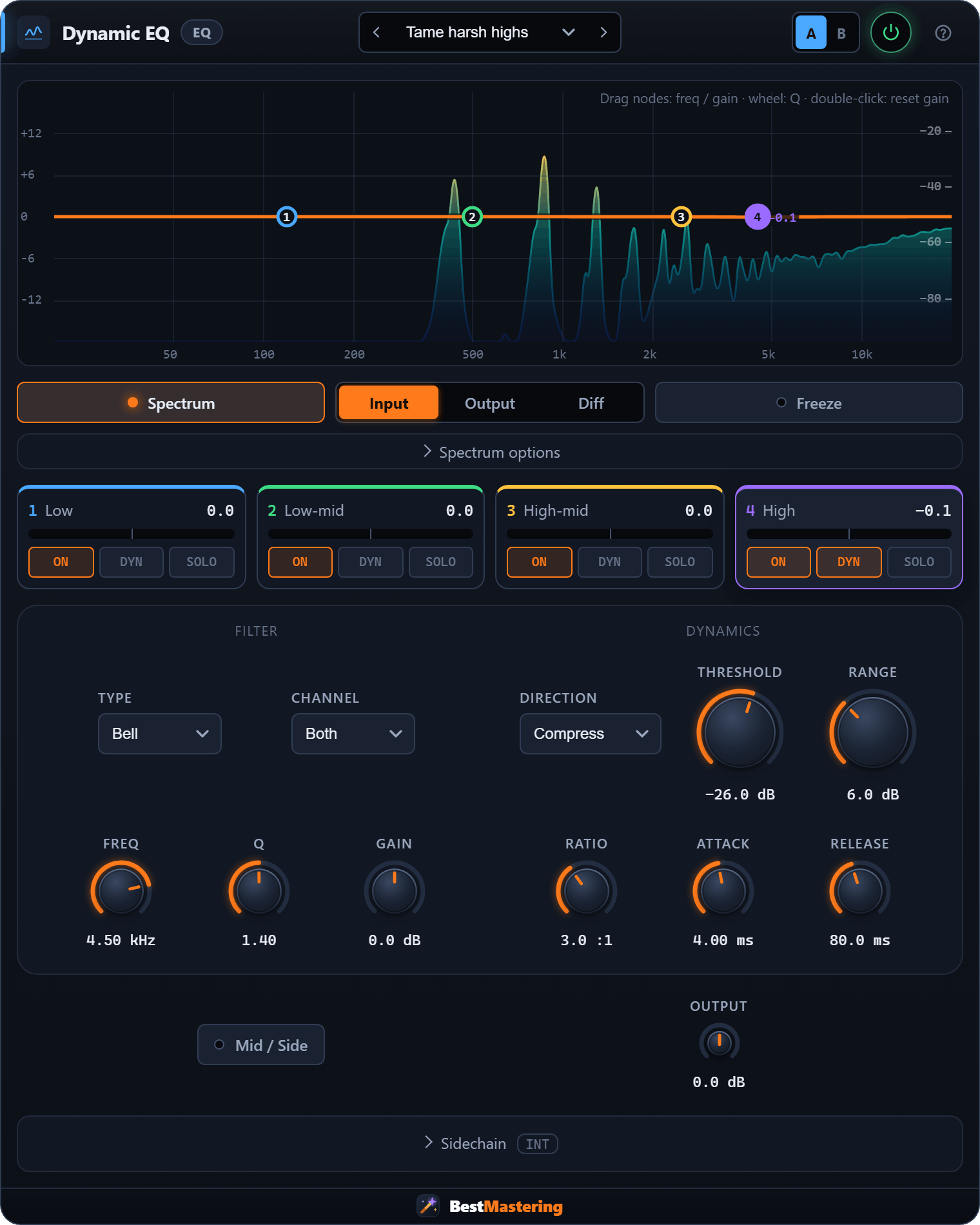Go to the next preset arrow

point(603,32)
